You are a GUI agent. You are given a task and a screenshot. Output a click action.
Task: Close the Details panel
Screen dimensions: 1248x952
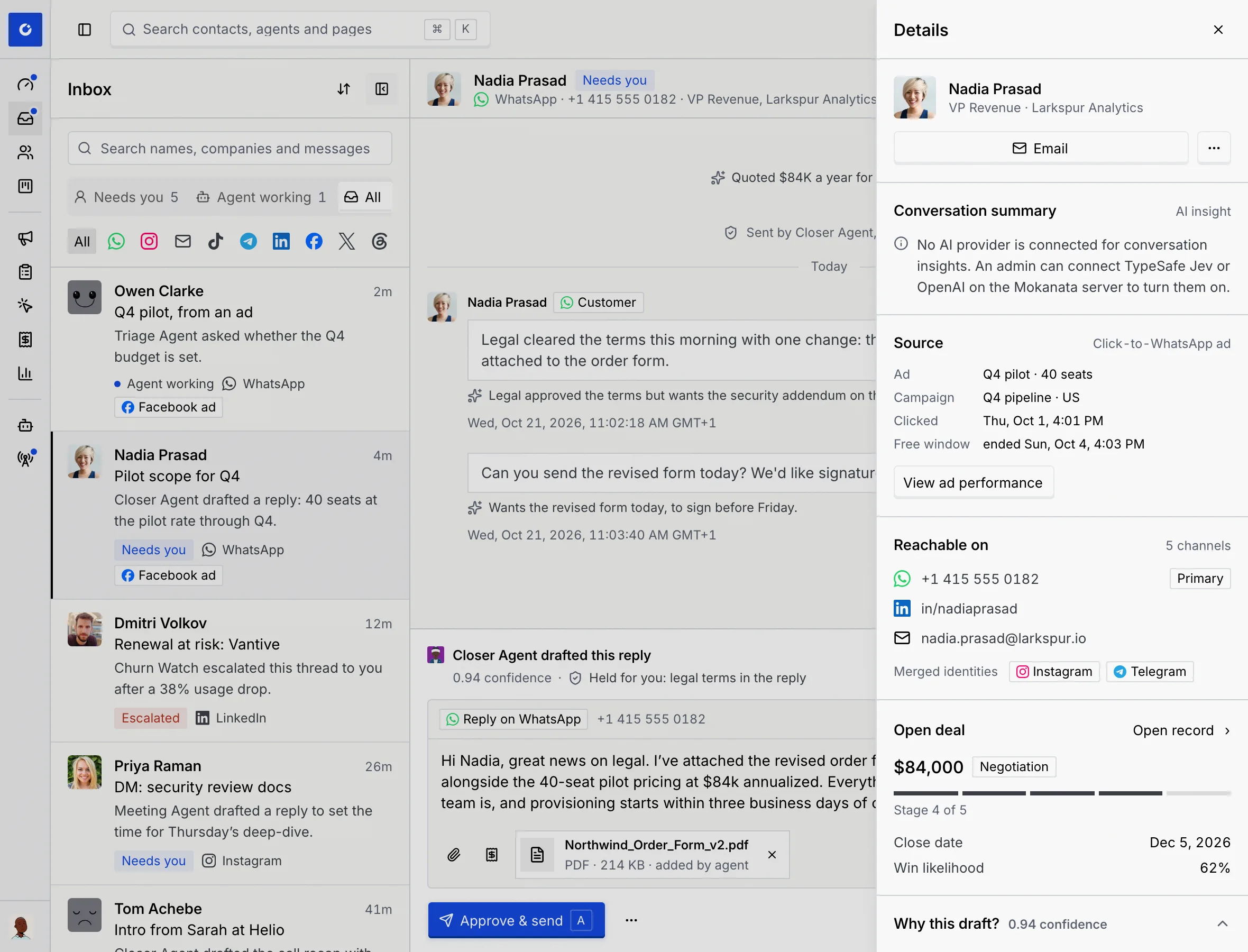point(1218,30)
